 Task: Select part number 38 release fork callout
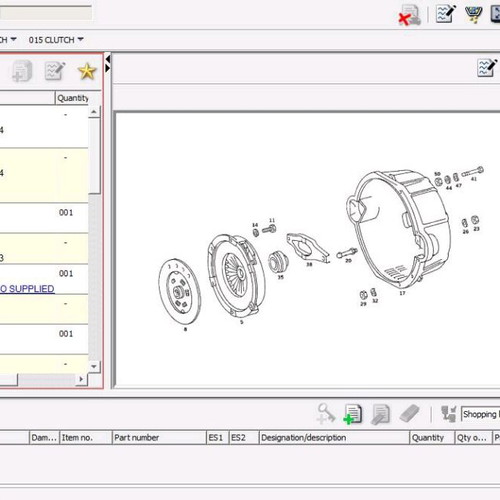point(309,264)
